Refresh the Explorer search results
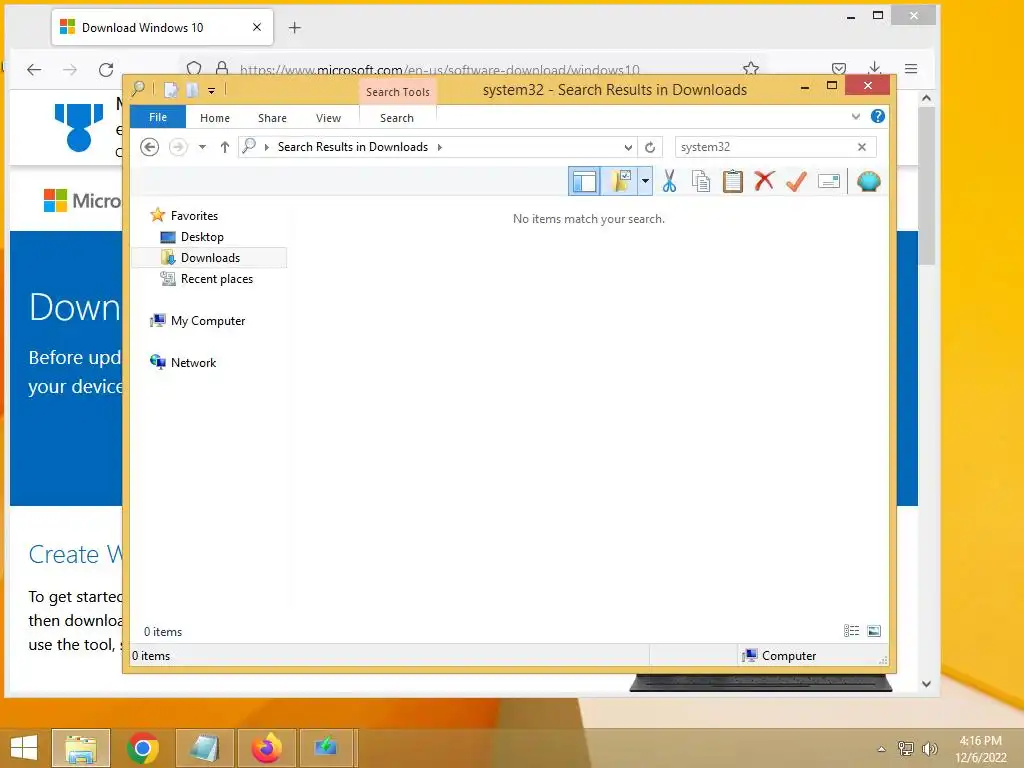This screenshot has height=768, width=1024. [650, 147]
